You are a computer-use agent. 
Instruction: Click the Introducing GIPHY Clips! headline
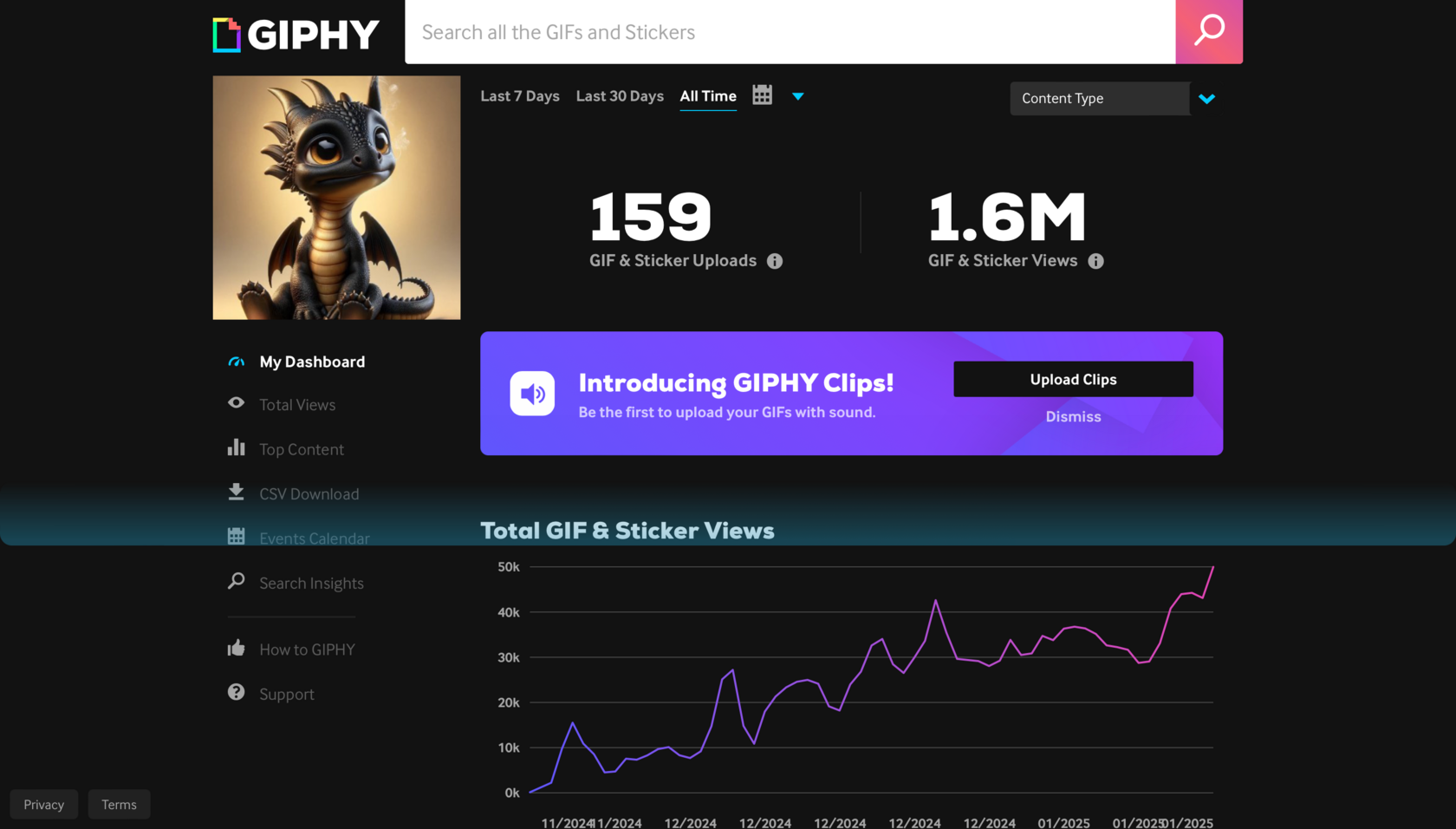tap(736, 382)
